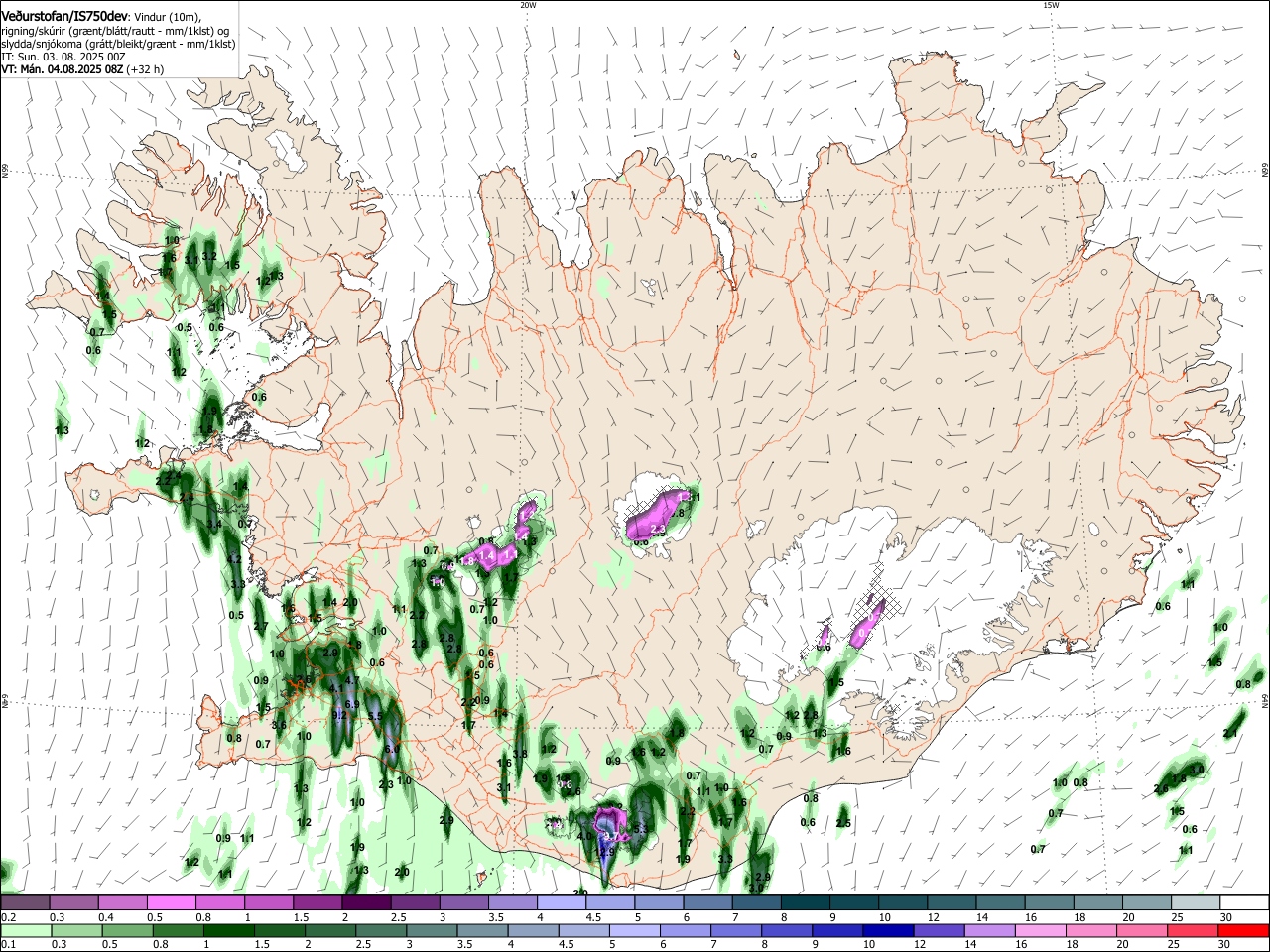Click the "5.5" precipitation value on the map
1270x952 pixels.
click(375, 716)
